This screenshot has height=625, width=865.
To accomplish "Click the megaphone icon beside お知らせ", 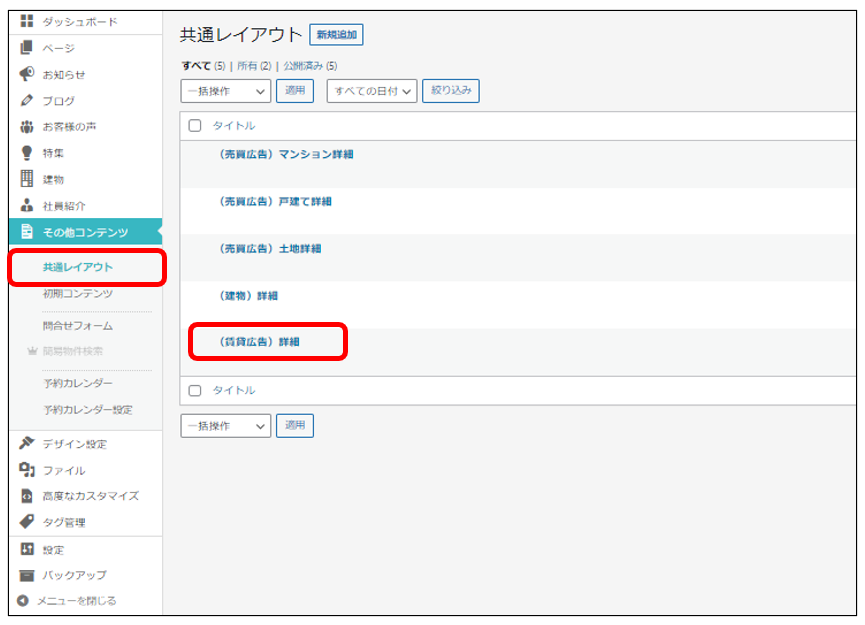I will (27, 74).
